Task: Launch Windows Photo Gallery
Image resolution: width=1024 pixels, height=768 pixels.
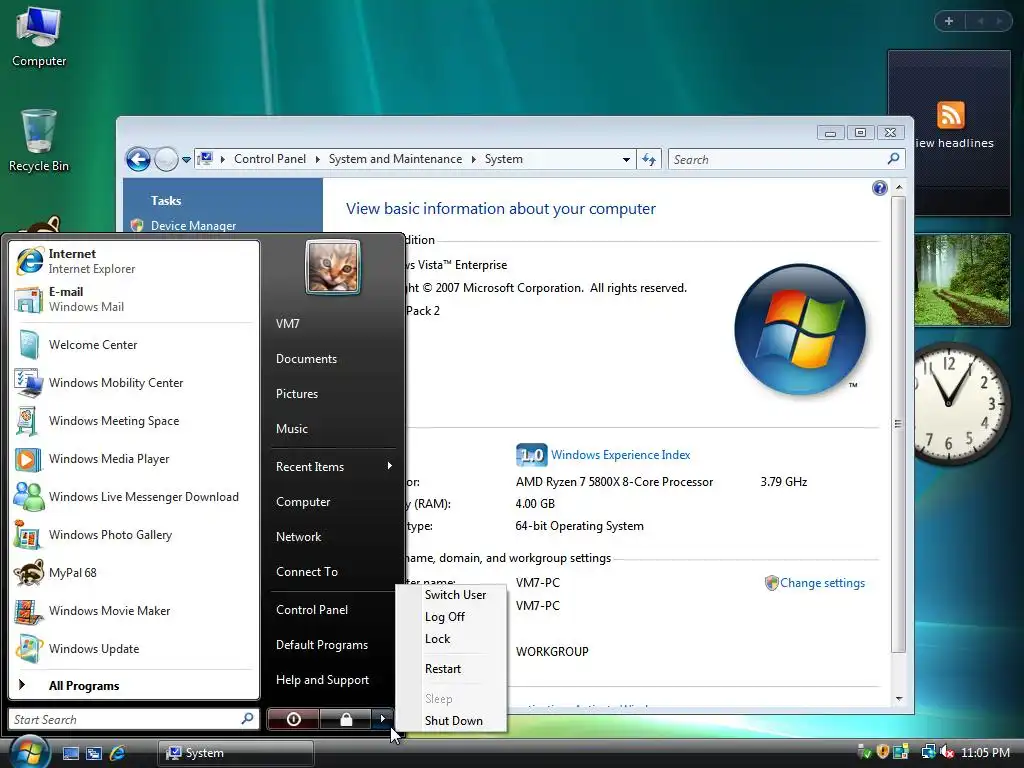Action: [134, 535]
